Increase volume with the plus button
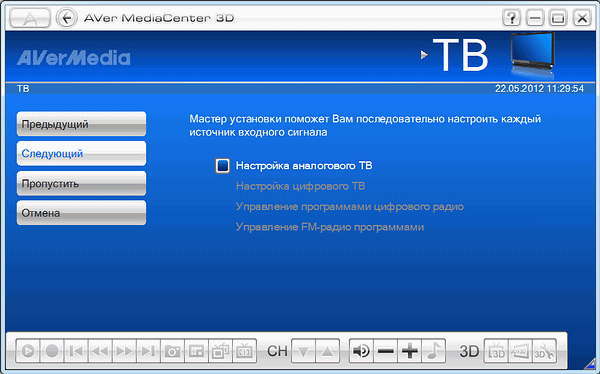Image resolution: width=600 pixels, height=374 pixels. [x=409, y=351]
